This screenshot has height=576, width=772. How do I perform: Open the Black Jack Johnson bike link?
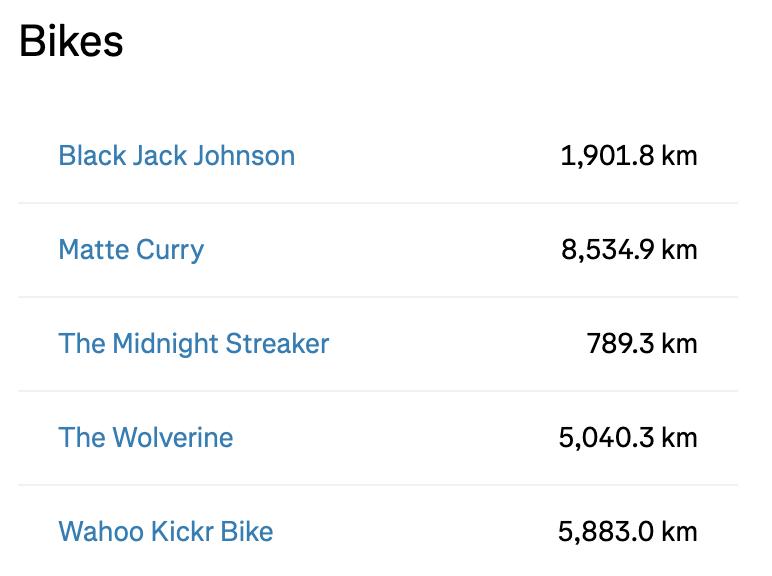pyautogui.click(x=176, y=156)
